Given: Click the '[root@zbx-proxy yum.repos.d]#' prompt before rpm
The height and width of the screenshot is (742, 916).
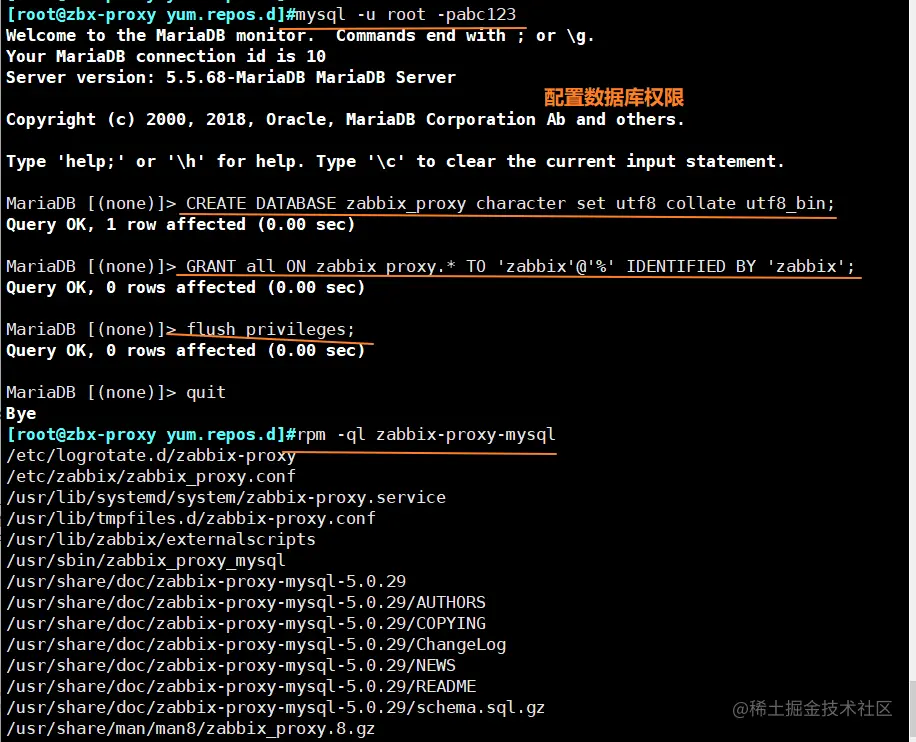Looking at the screenshot, I should 152,435.
